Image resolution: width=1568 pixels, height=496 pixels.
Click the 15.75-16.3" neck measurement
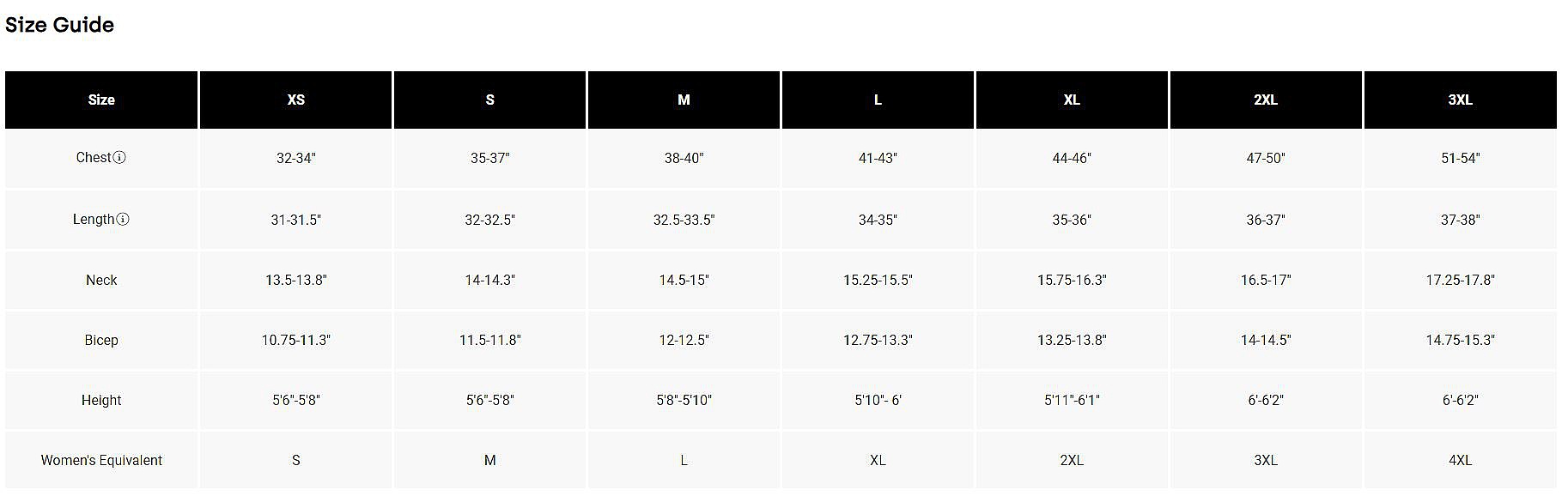click(x=1072, y=281)
